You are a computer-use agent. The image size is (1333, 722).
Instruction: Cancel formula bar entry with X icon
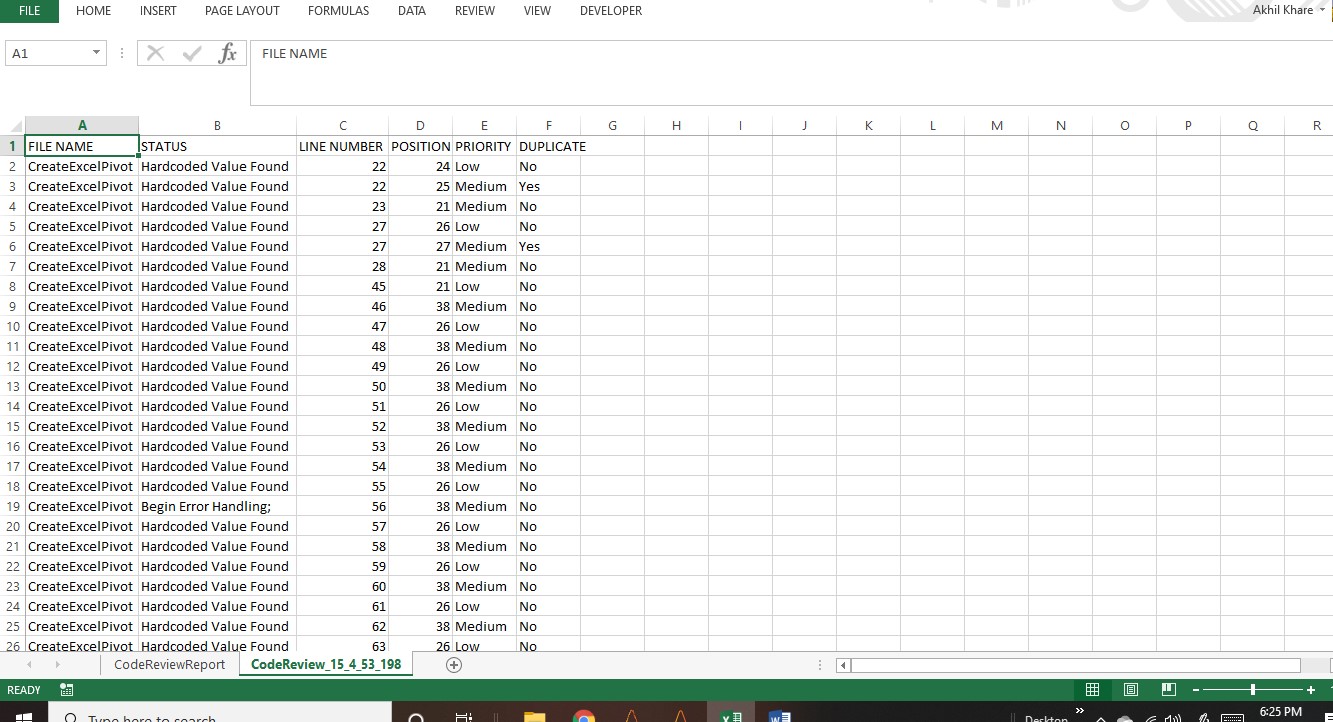click(155, 54)
